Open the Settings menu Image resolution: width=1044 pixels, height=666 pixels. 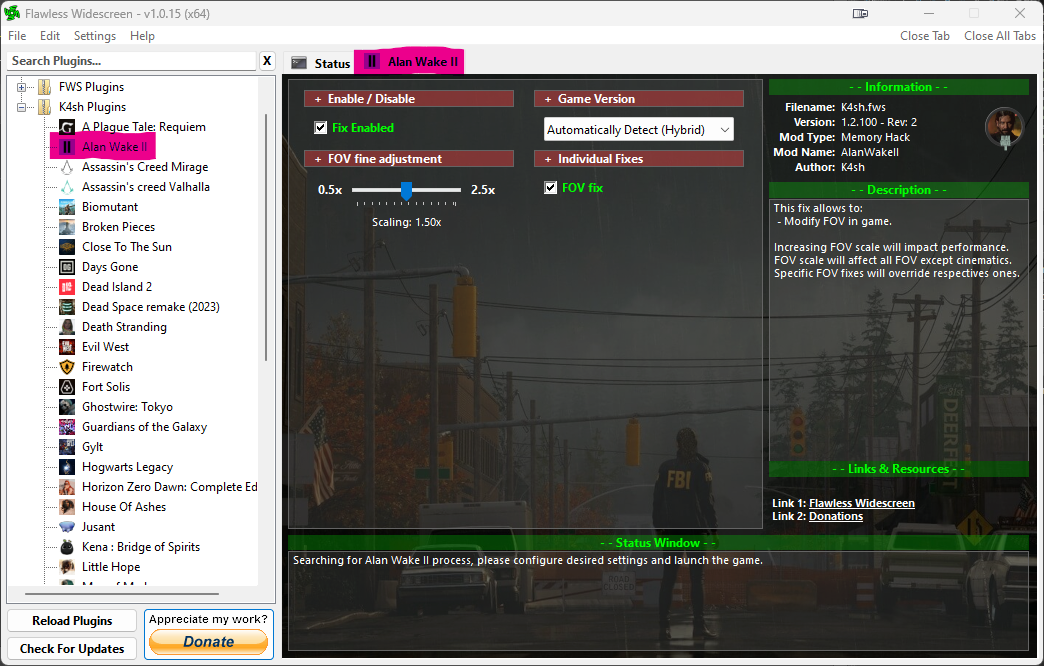[95, 36]
